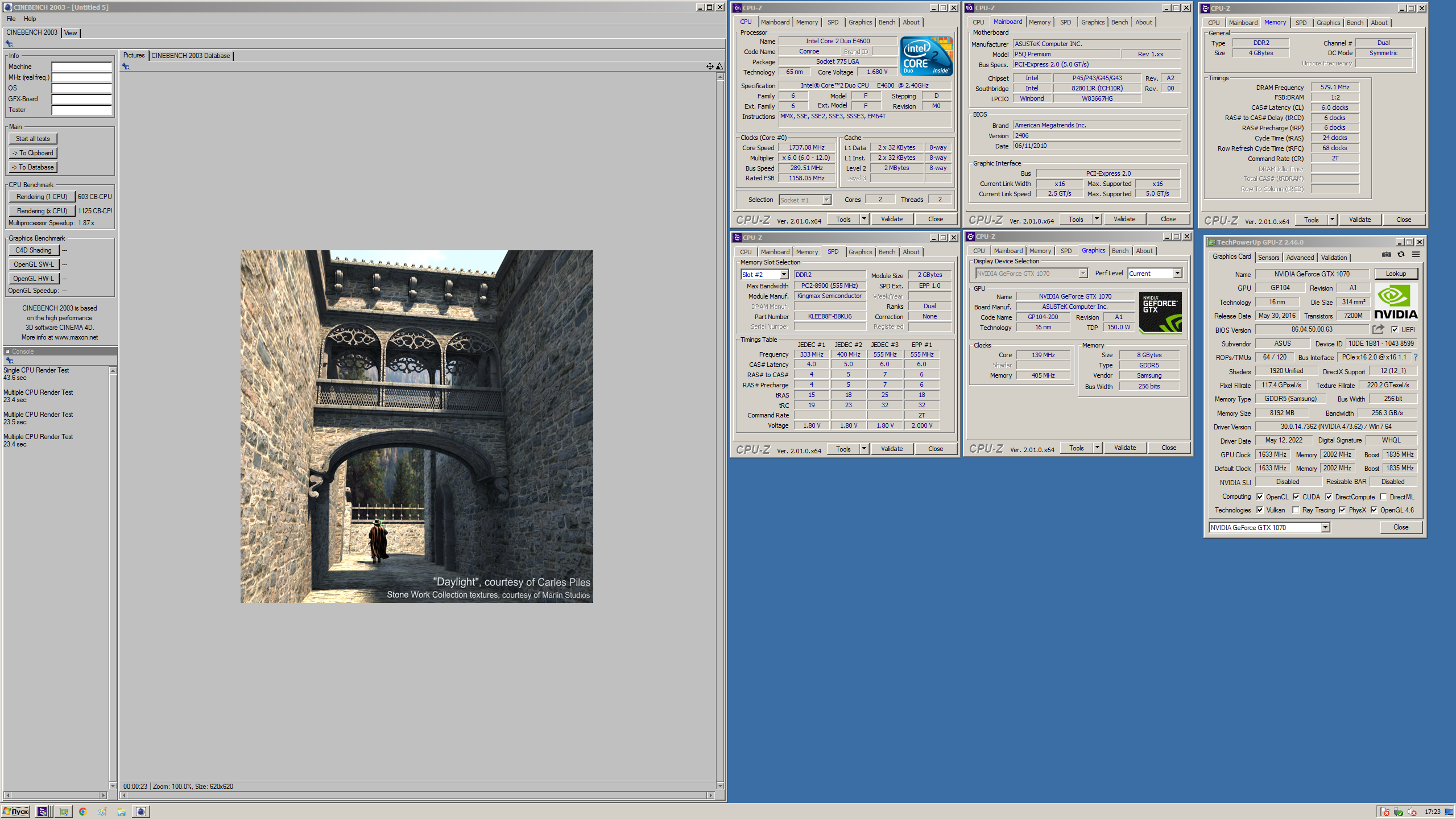Toggle the Ray Tracing checkbox
Viewport: 1456px width, 819px height.
tap(1296, 510)
